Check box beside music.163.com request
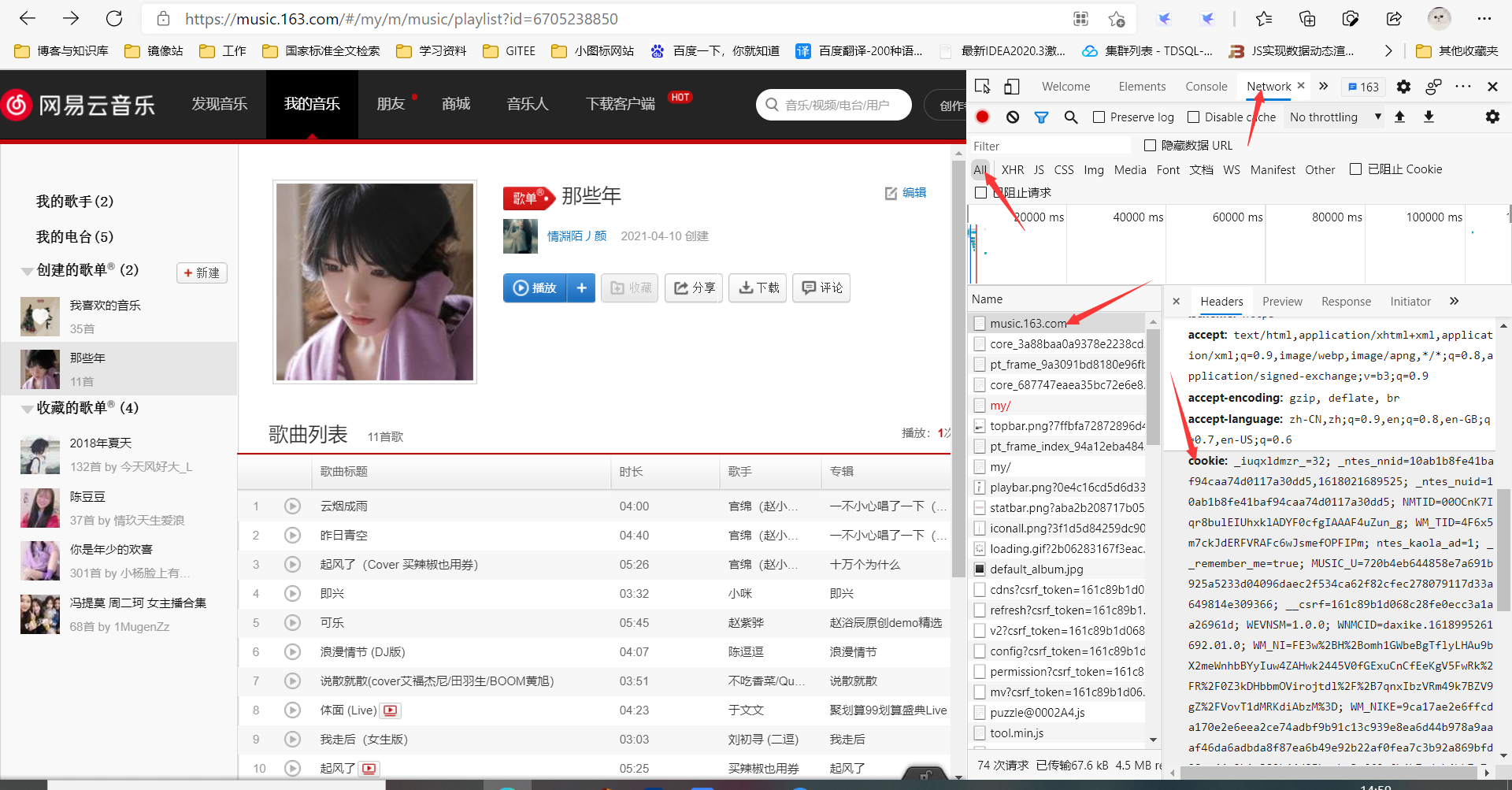This screenshot has height=790, width=1512. [x=980, y=323]
